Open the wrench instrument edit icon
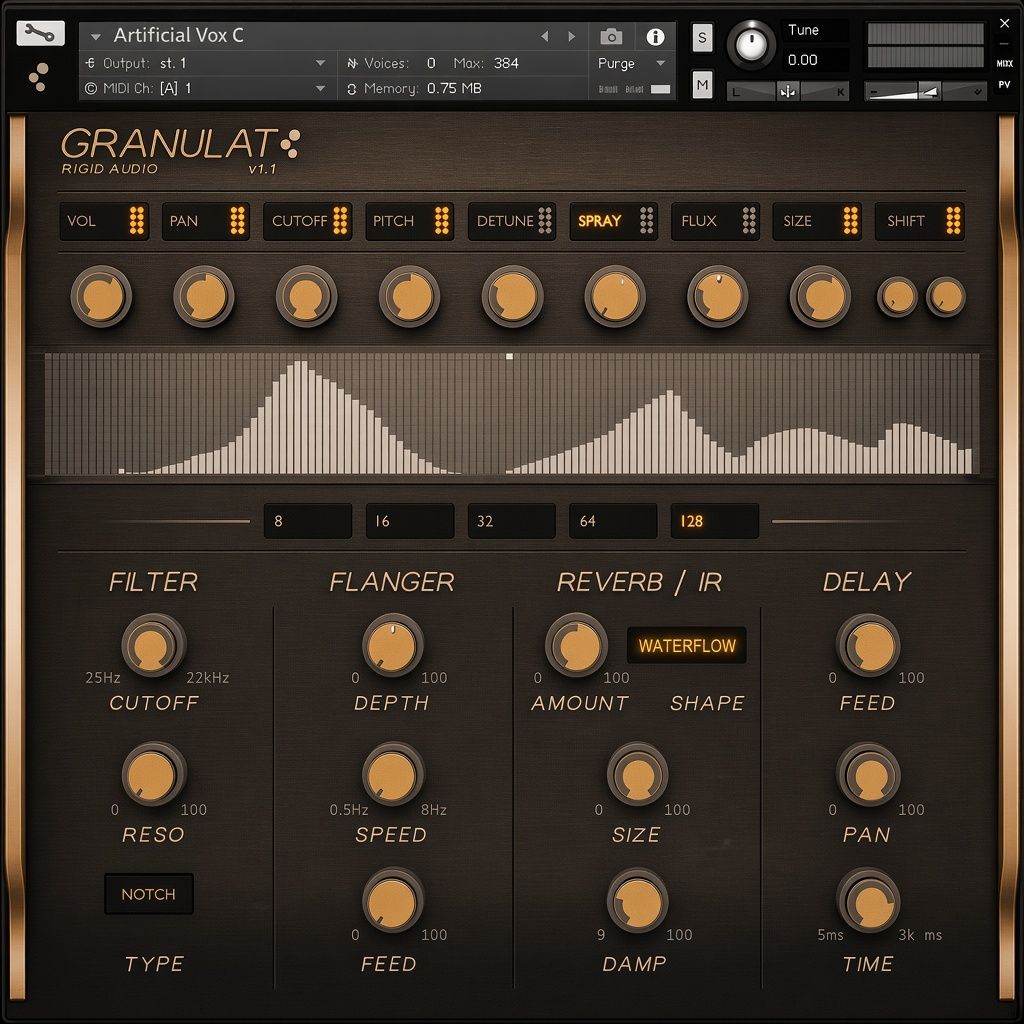The height and width of the screenshot is (1024, 1024). coord(40,33)
